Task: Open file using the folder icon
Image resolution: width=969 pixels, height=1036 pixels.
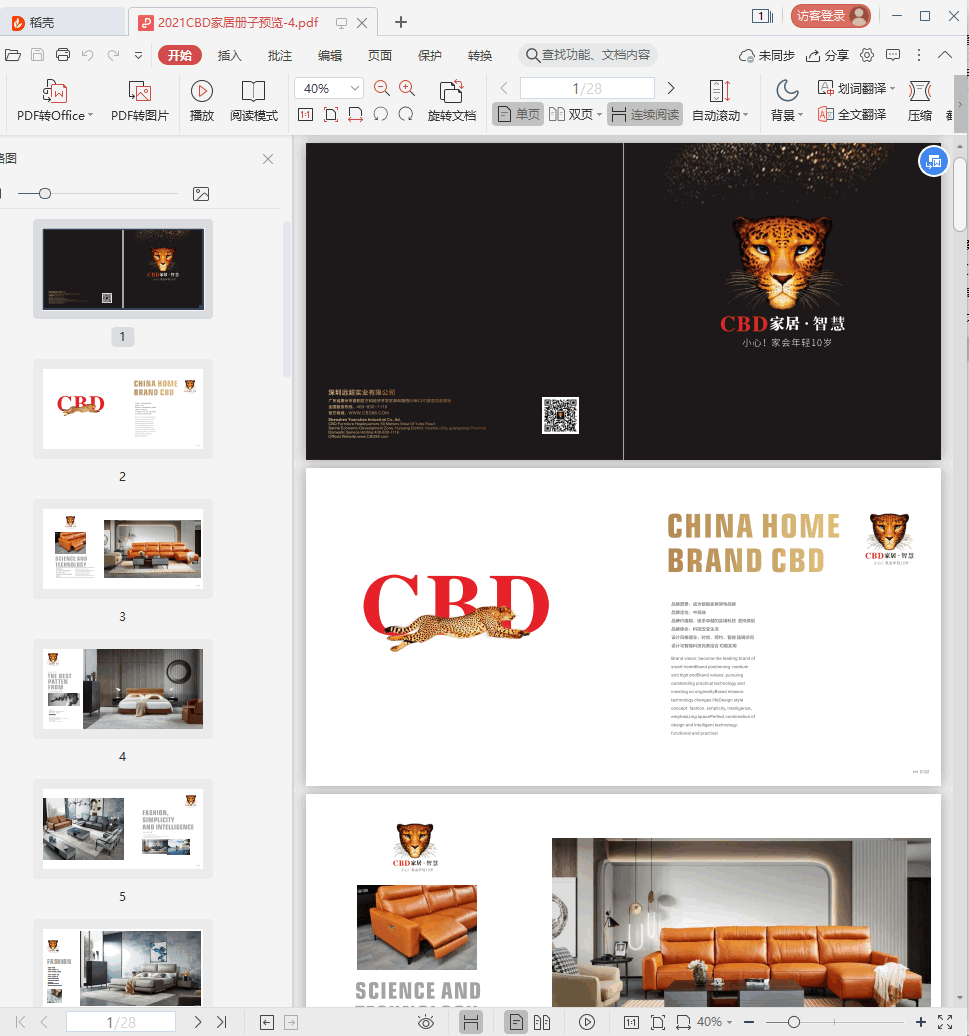Action: tap(13, 55)
